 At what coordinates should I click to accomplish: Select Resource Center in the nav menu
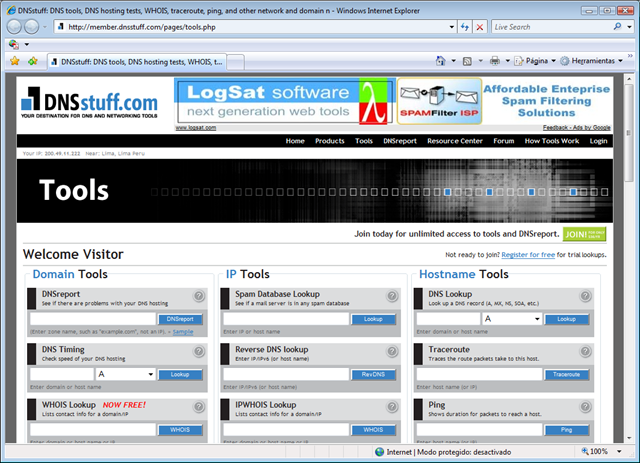(x=454, y=141)
